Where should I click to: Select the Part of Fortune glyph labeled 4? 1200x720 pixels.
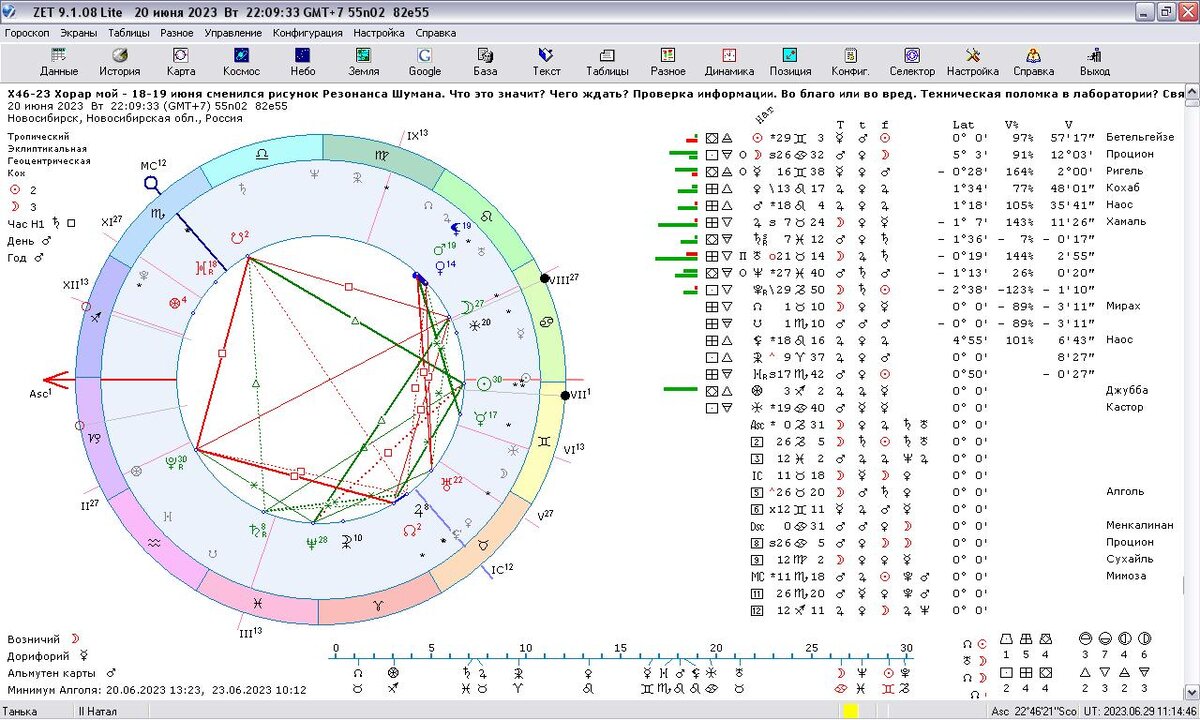point(174,301)
